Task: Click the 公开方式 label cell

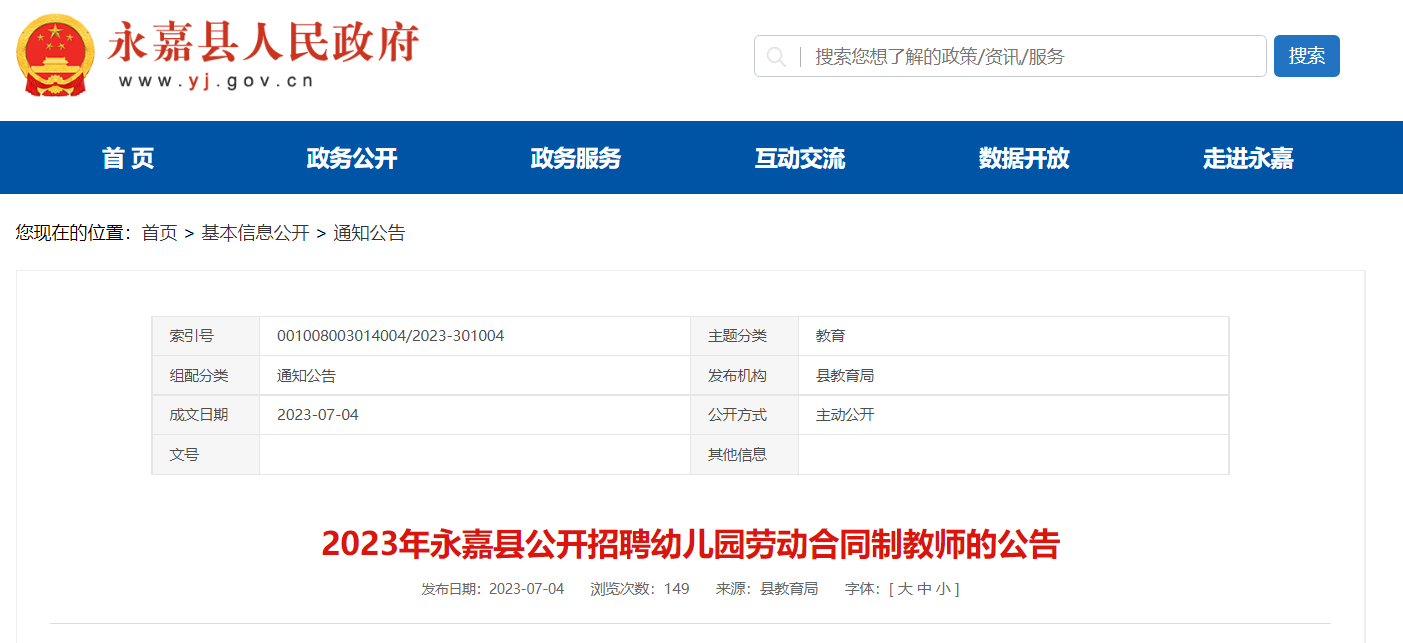Action: [745, 415]
